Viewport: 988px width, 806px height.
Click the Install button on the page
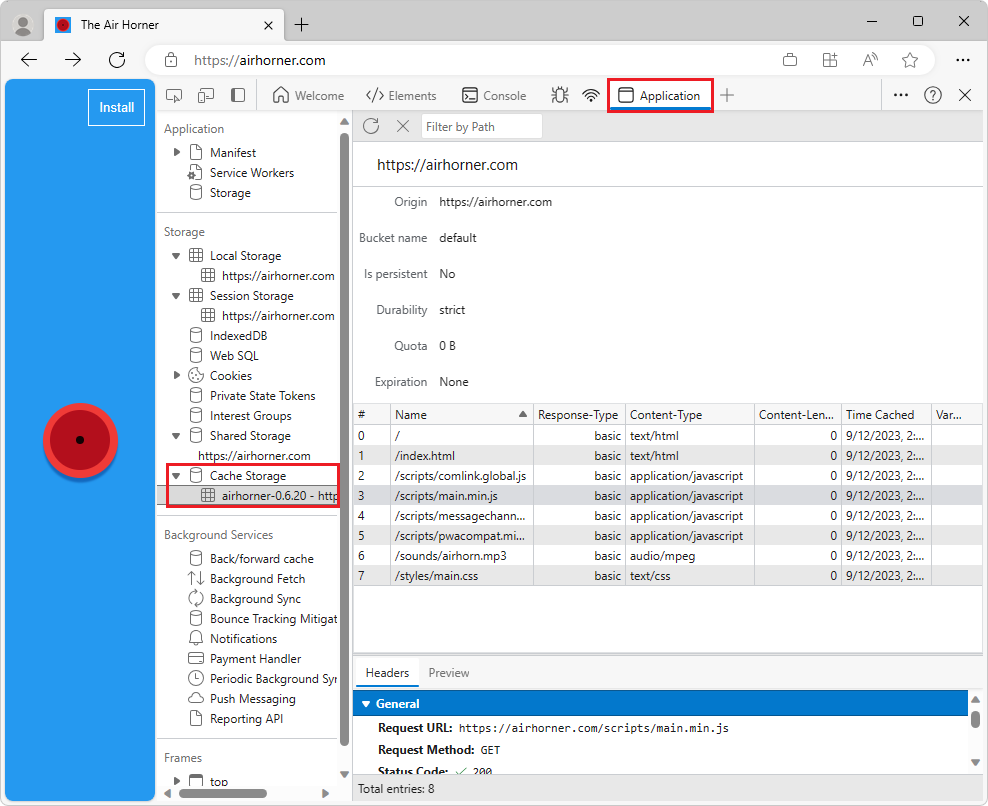click(116, 107)
